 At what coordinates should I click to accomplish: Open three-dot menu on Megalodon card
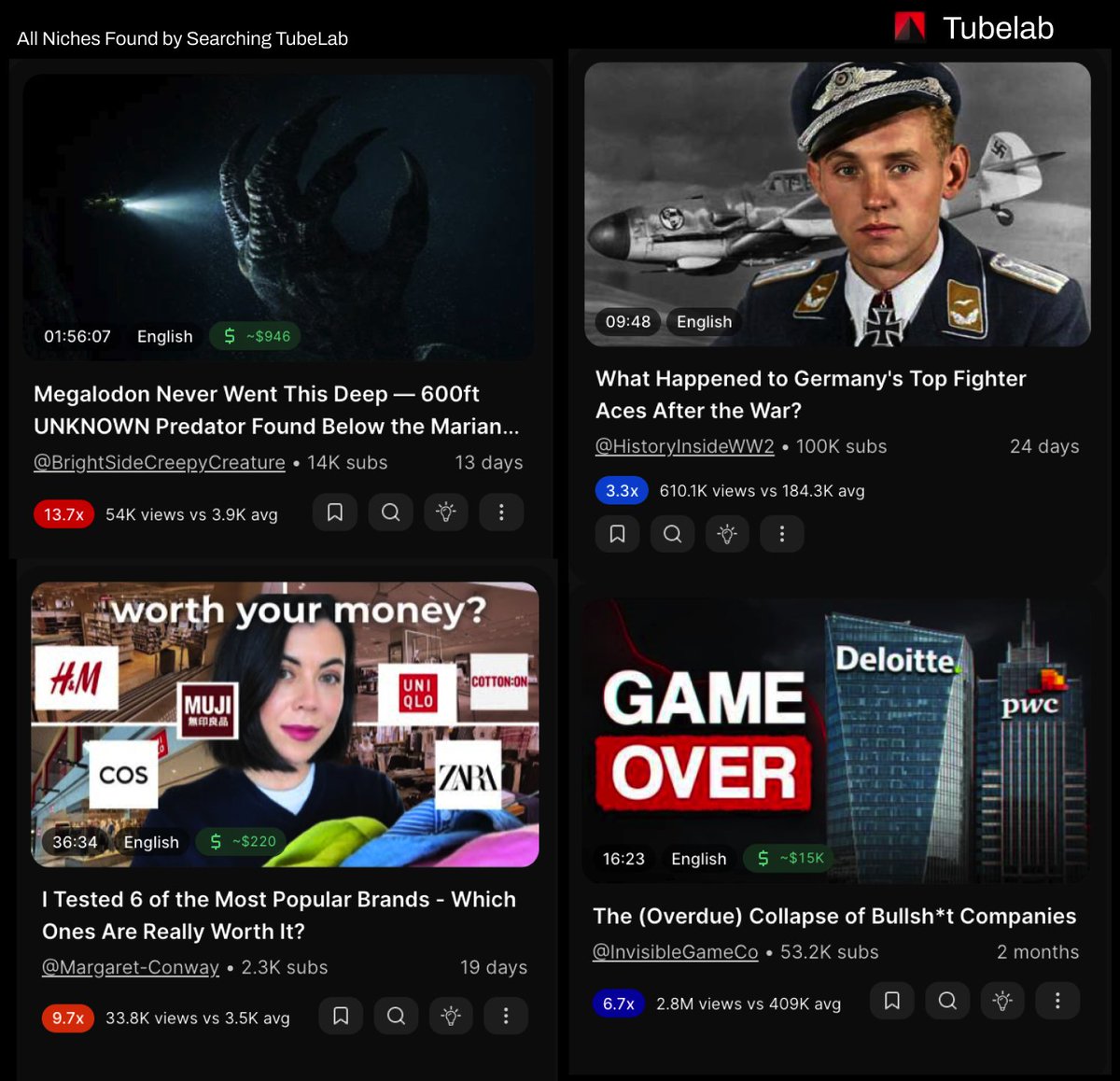coord(501,512)
